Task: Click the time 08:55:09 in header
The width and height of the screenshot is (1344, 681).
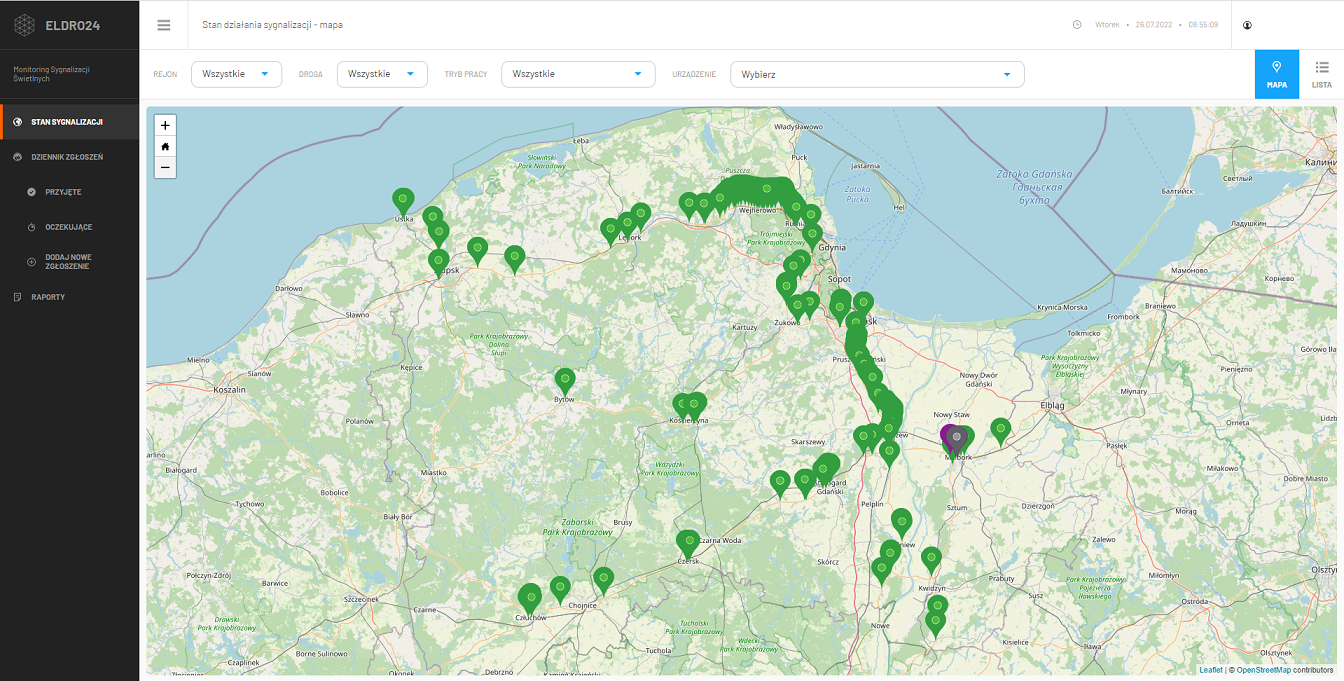Action: point(1203,24)
